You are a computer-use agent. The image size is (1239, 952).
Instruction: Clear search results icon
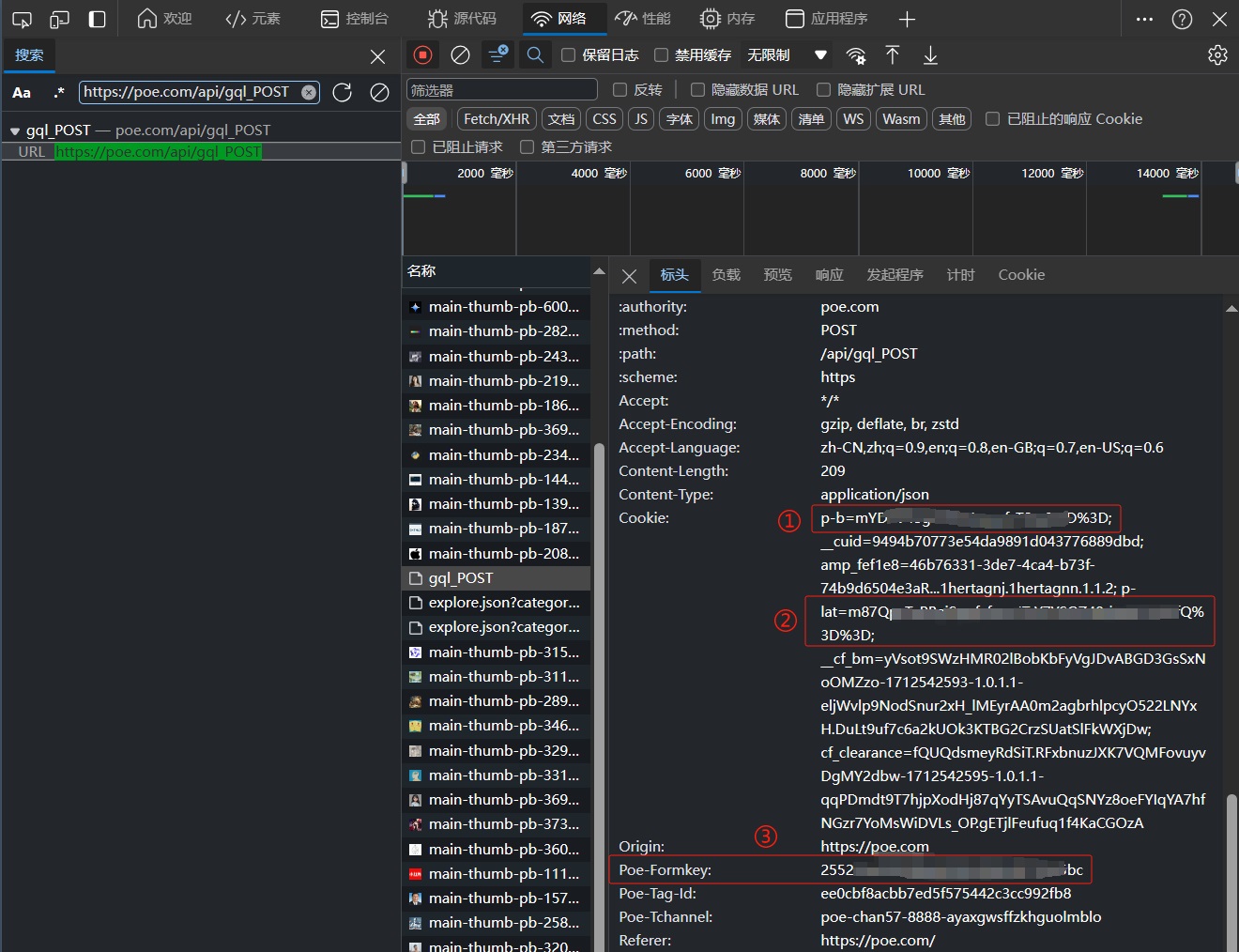click(x=379, y=92)
